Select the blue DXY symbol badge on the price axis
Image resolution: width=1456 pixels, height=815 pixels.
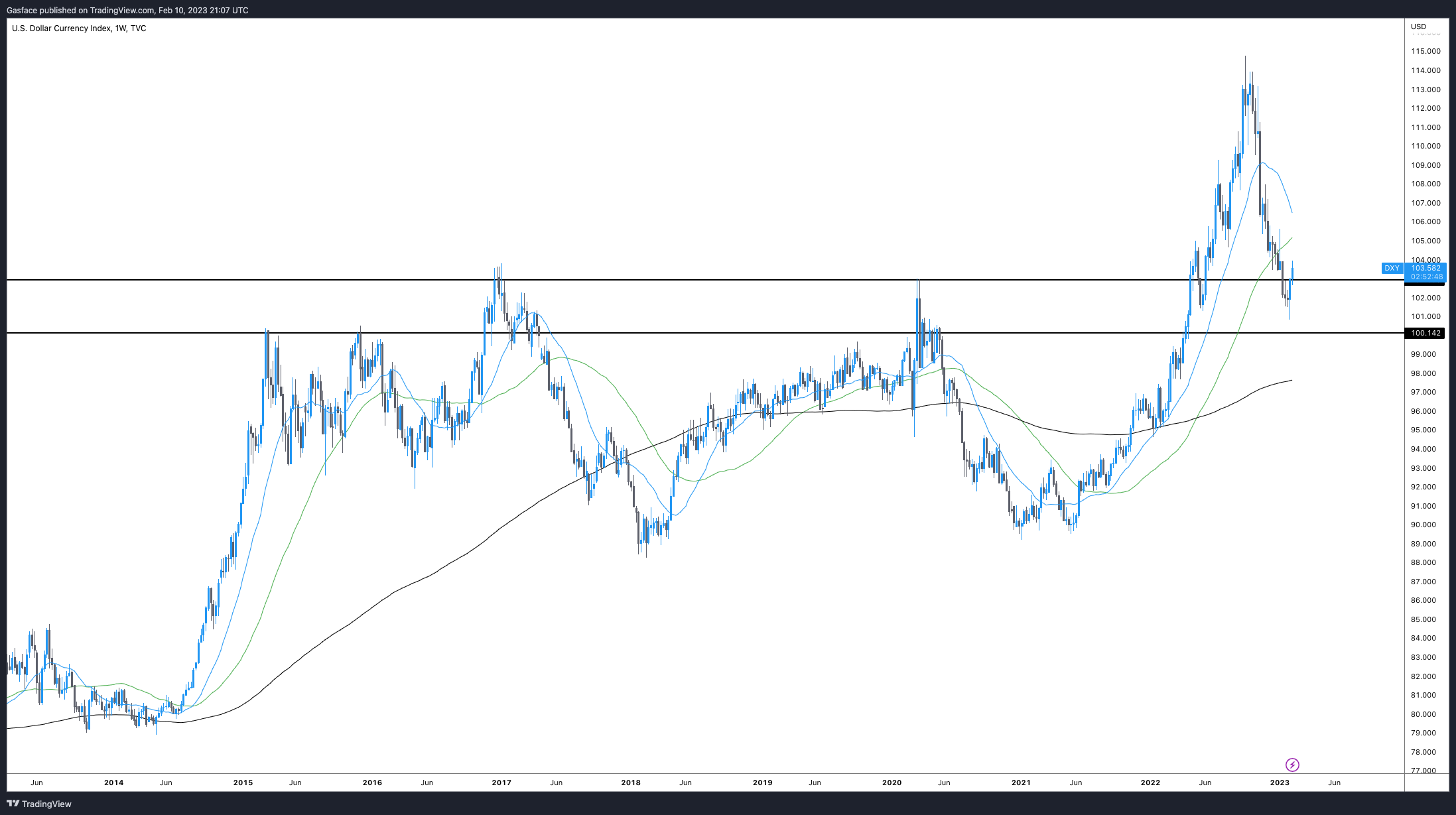pos(1392,269)
